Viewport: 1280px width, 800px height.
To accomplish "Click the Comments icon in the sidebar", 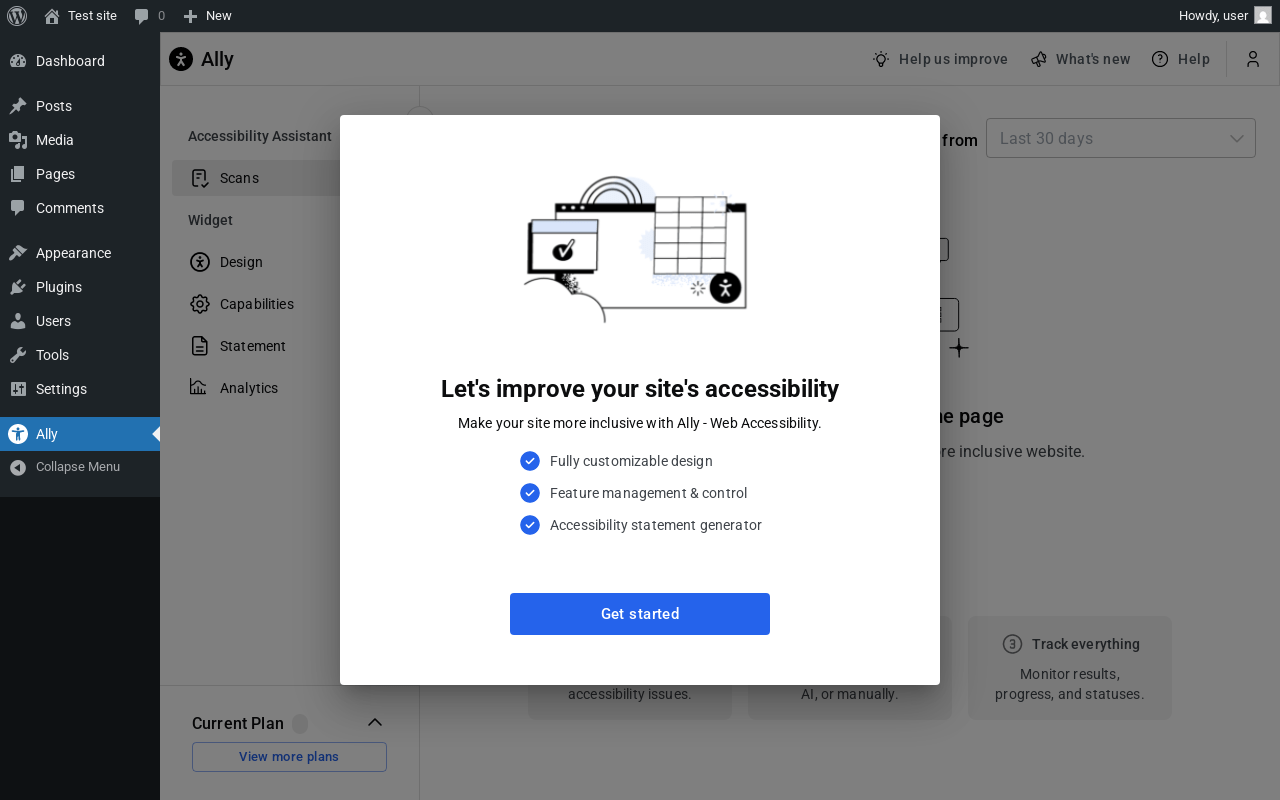I will (18, 208).
